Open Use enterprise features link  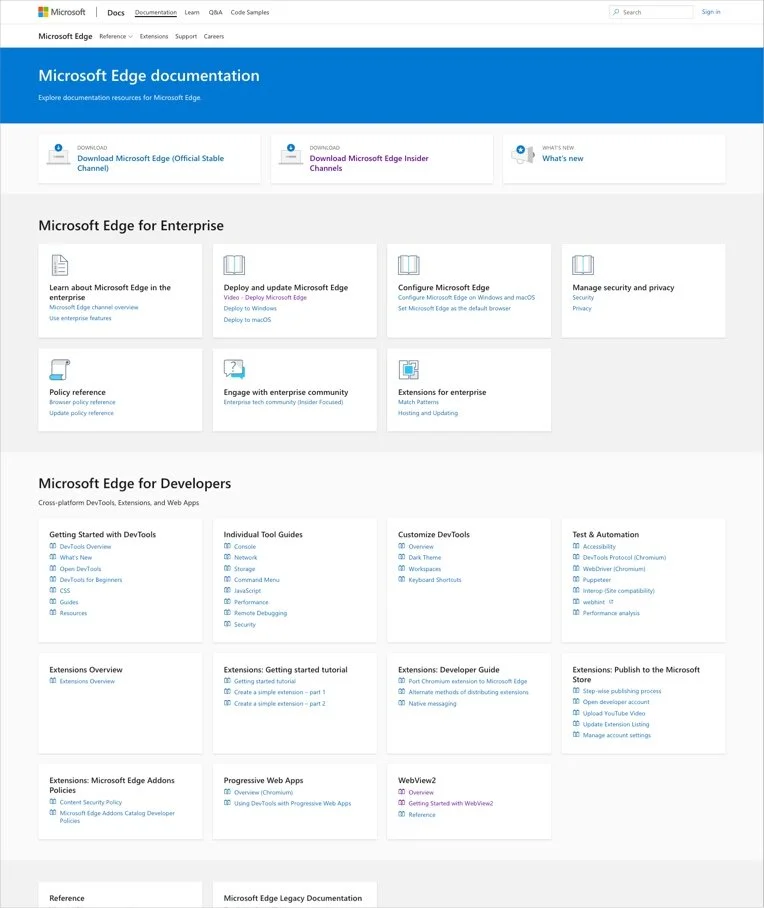coord(81,318)
